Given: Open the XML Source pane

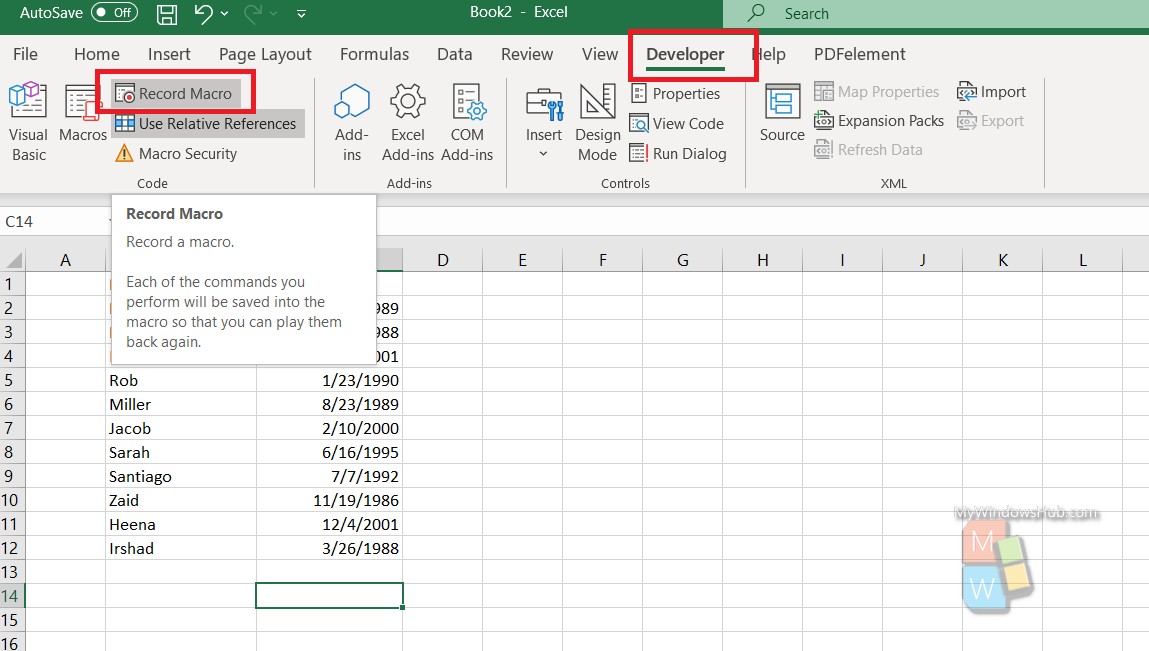Looking at the screenshot, I should click(x=782, y=113).
